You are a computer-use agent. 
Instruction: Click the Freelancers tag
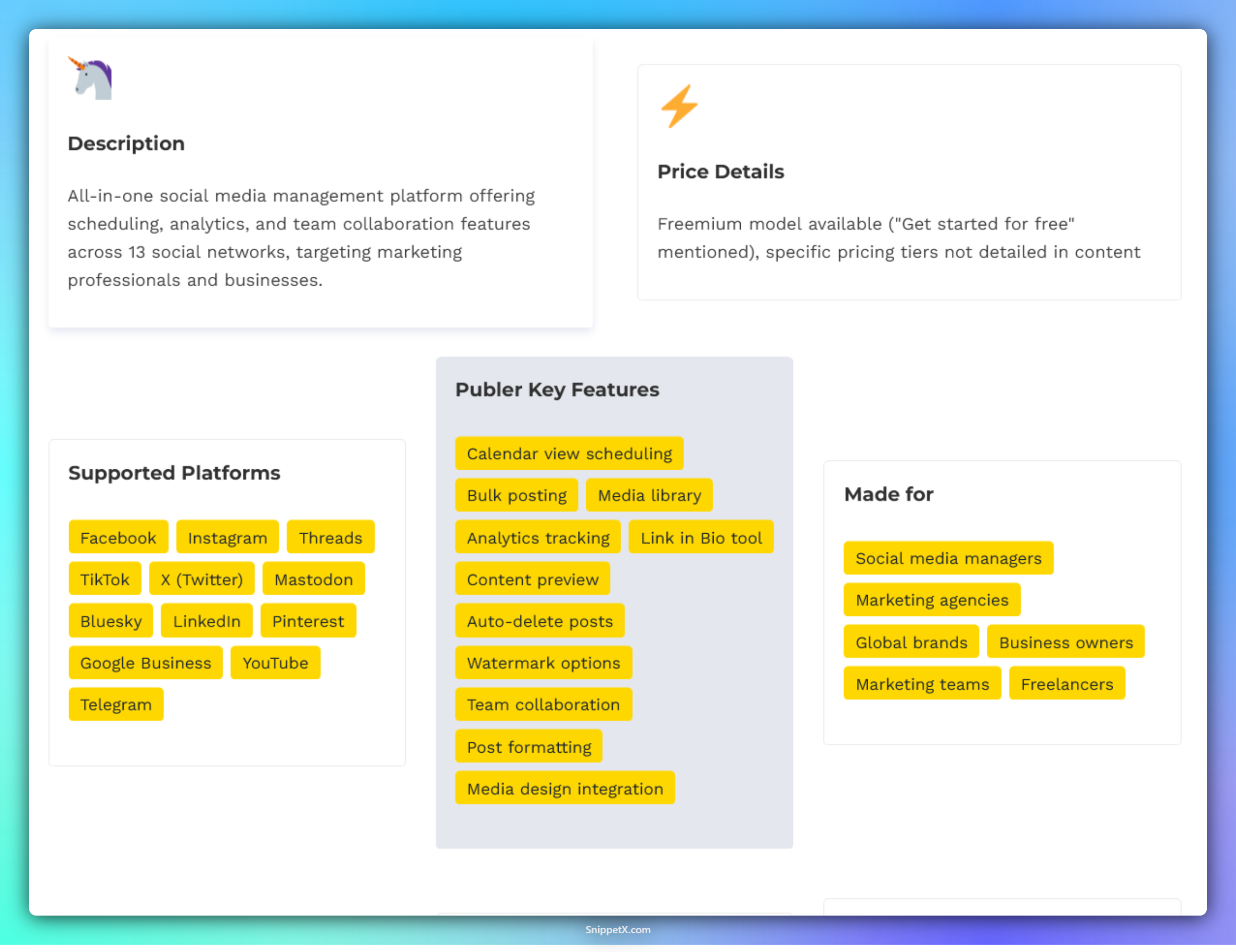click(1067, 684)
